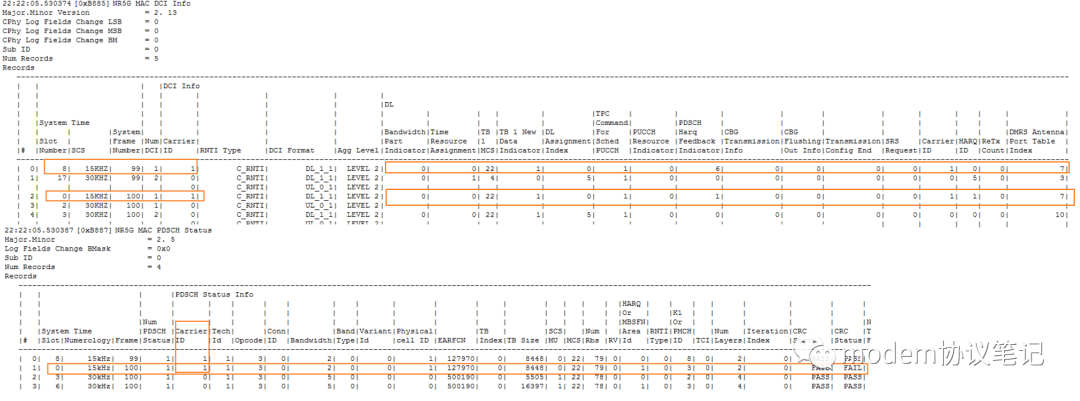Click the 'Log Fields Change BMask = 0x0' line

coord(87,248)
